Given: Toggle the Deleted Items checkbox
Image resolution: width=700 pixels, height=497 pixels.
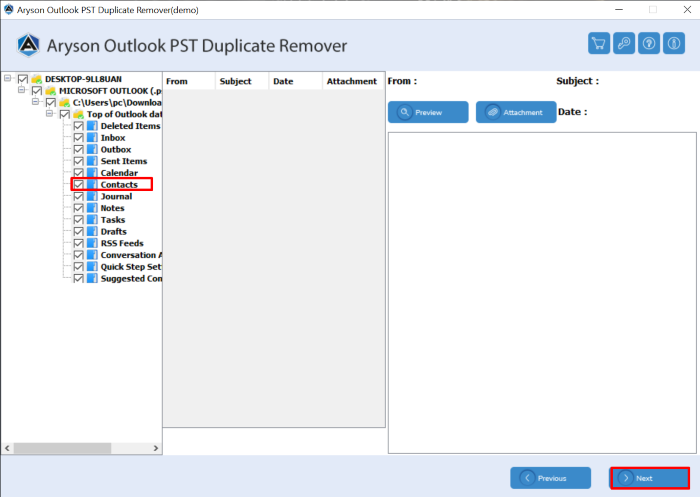Looking at the screenshot, I should pos(79,127).
